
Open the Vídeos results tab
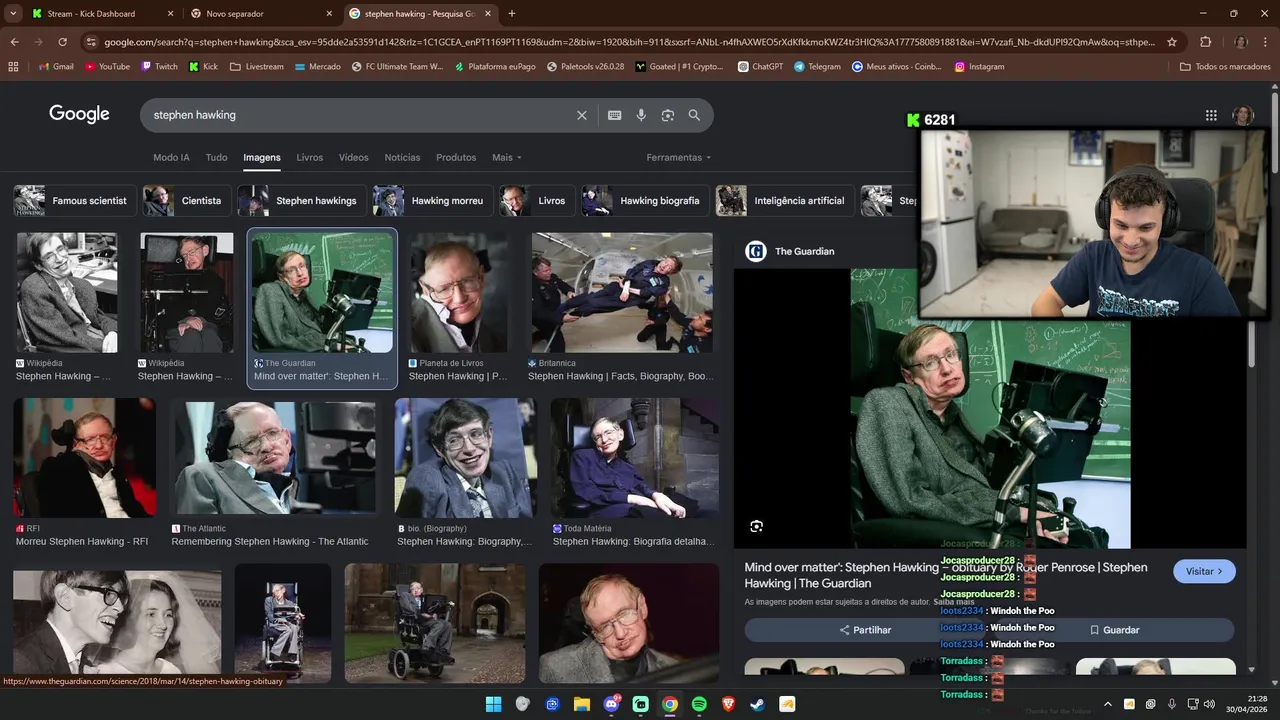(354, 158)
